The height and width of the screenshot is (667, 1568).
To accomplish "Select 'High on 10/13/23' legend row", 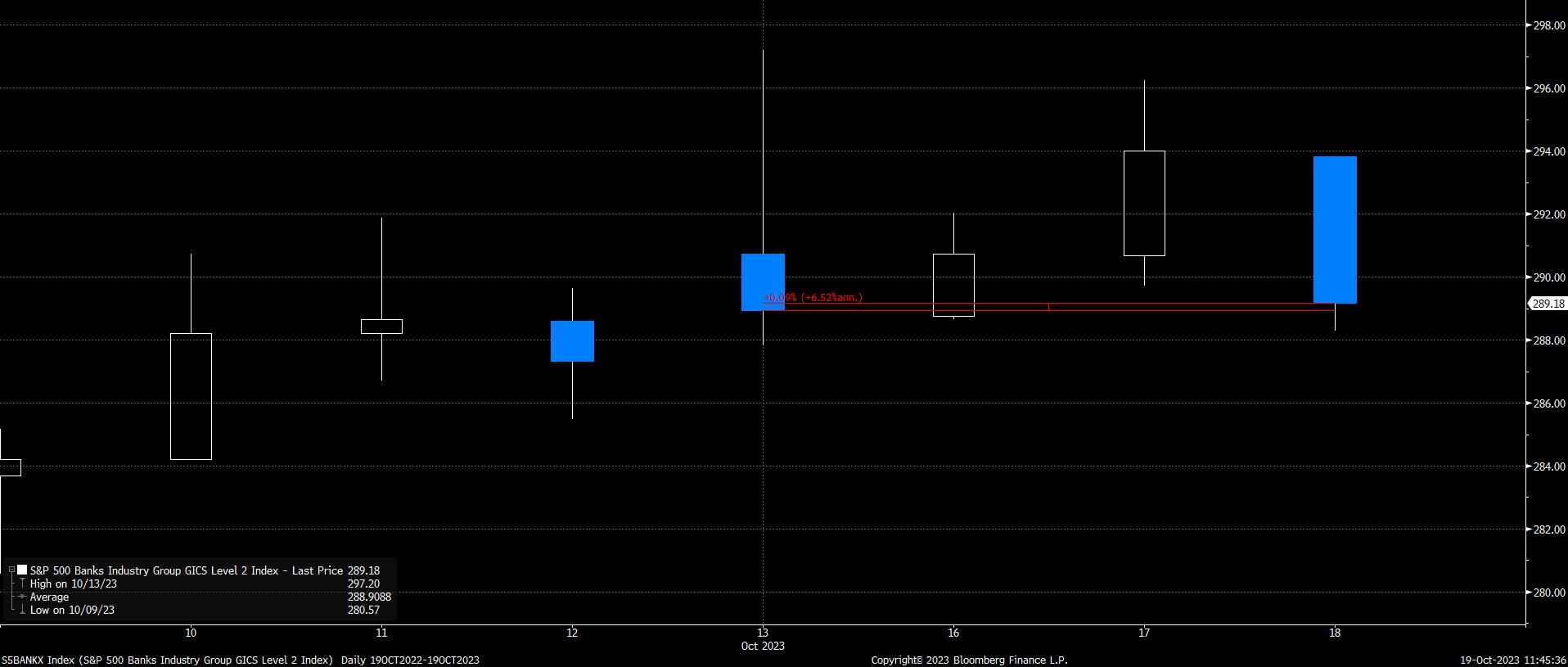I will [74, 584].
